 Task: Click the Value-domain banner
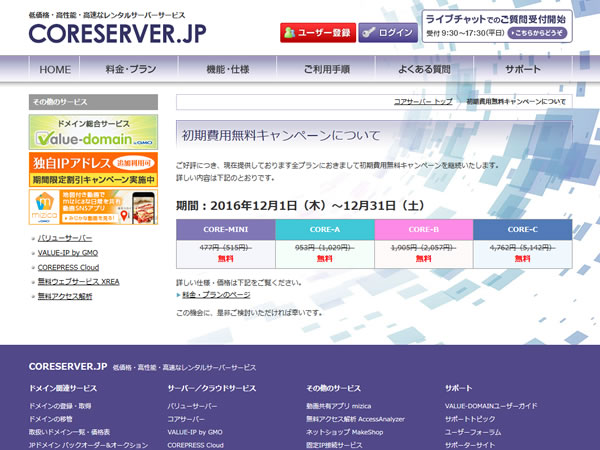click(x=93, y=132)
